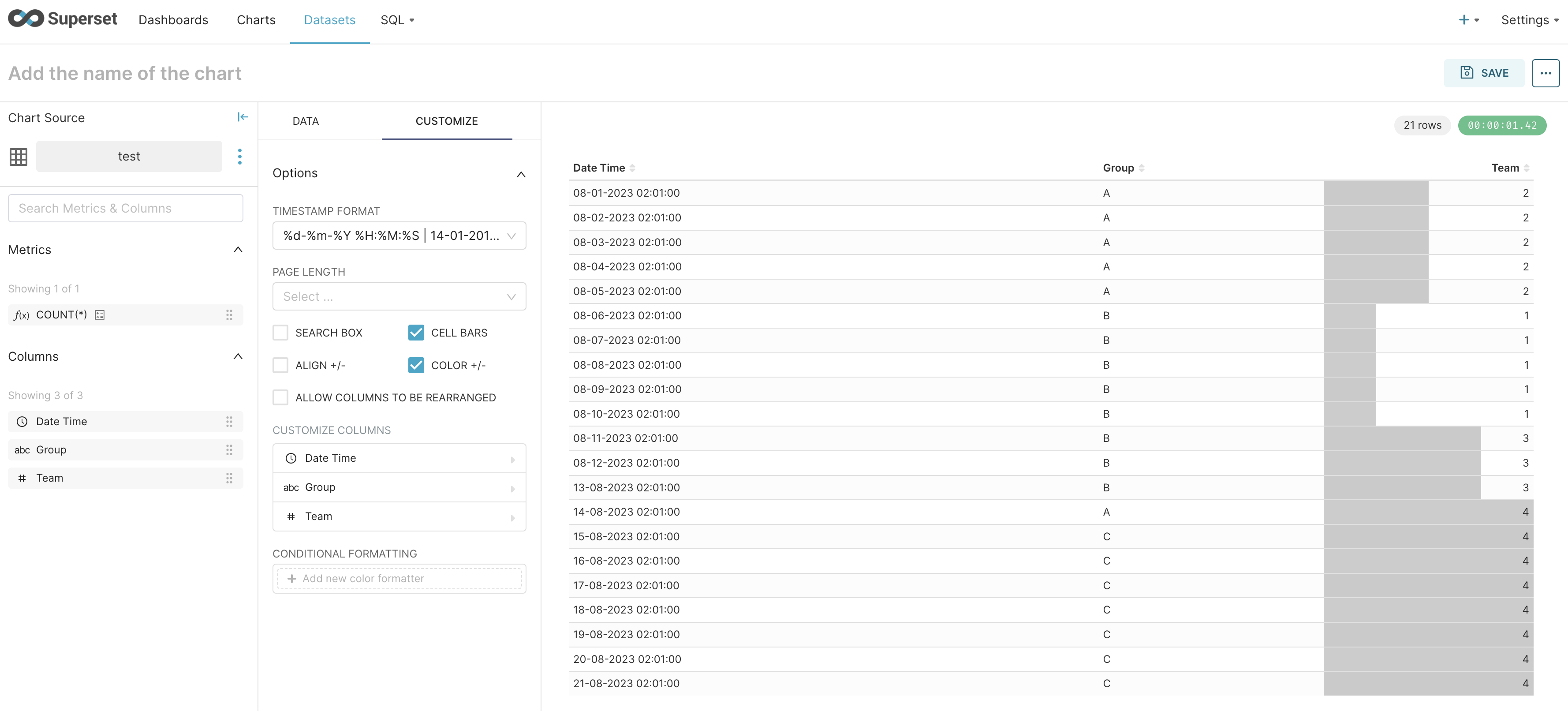Screen dimensions: 1568x711
Task: Click the Team value 4 in 15-08-2023 row
Action: tap(1525, 536)
